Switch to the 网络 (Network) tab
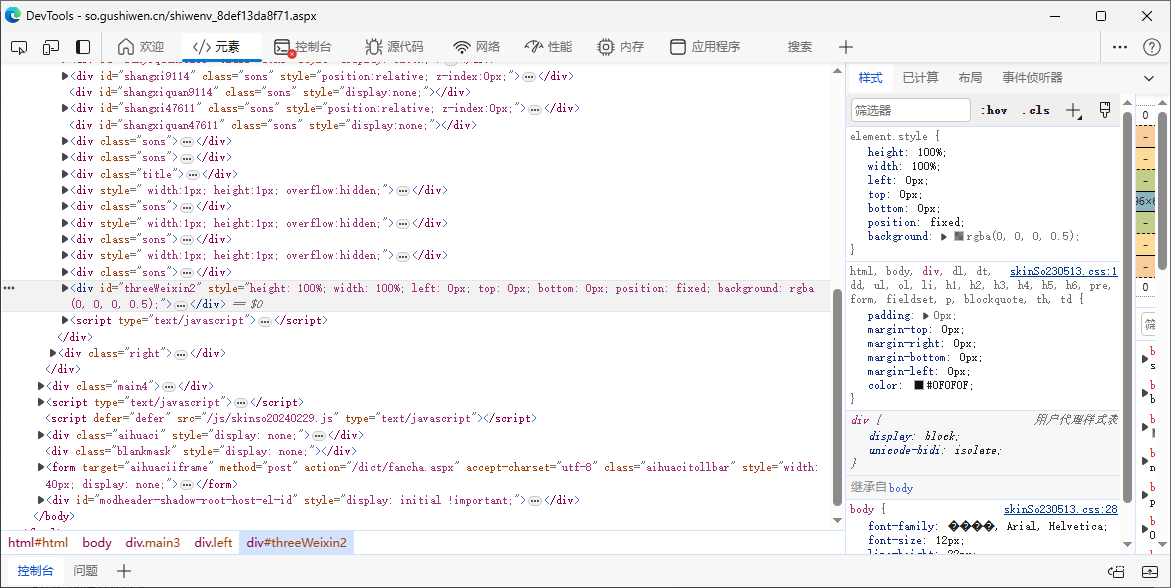The width and height of the screenshot is (1171, 588). (x=476, y=47)
